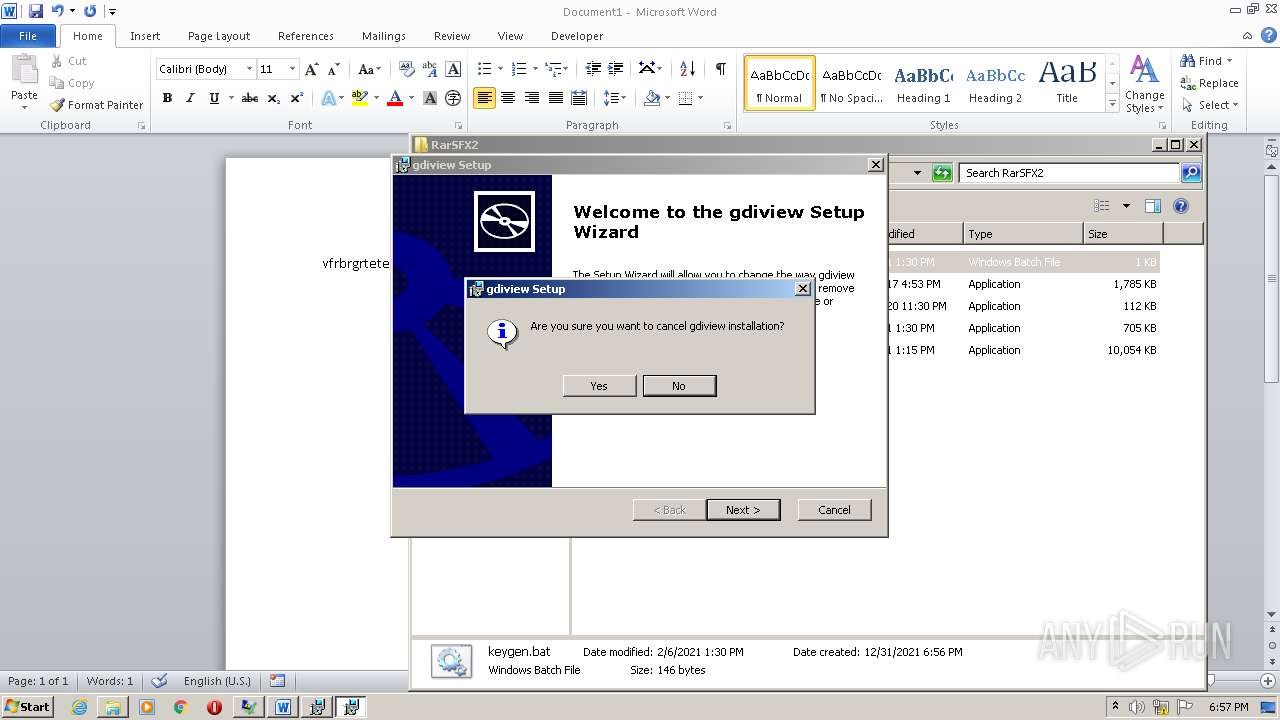Screen dimensions: 1280x720
Task: Click No in cancel confirmation dialog
Action: coord(679,386)
